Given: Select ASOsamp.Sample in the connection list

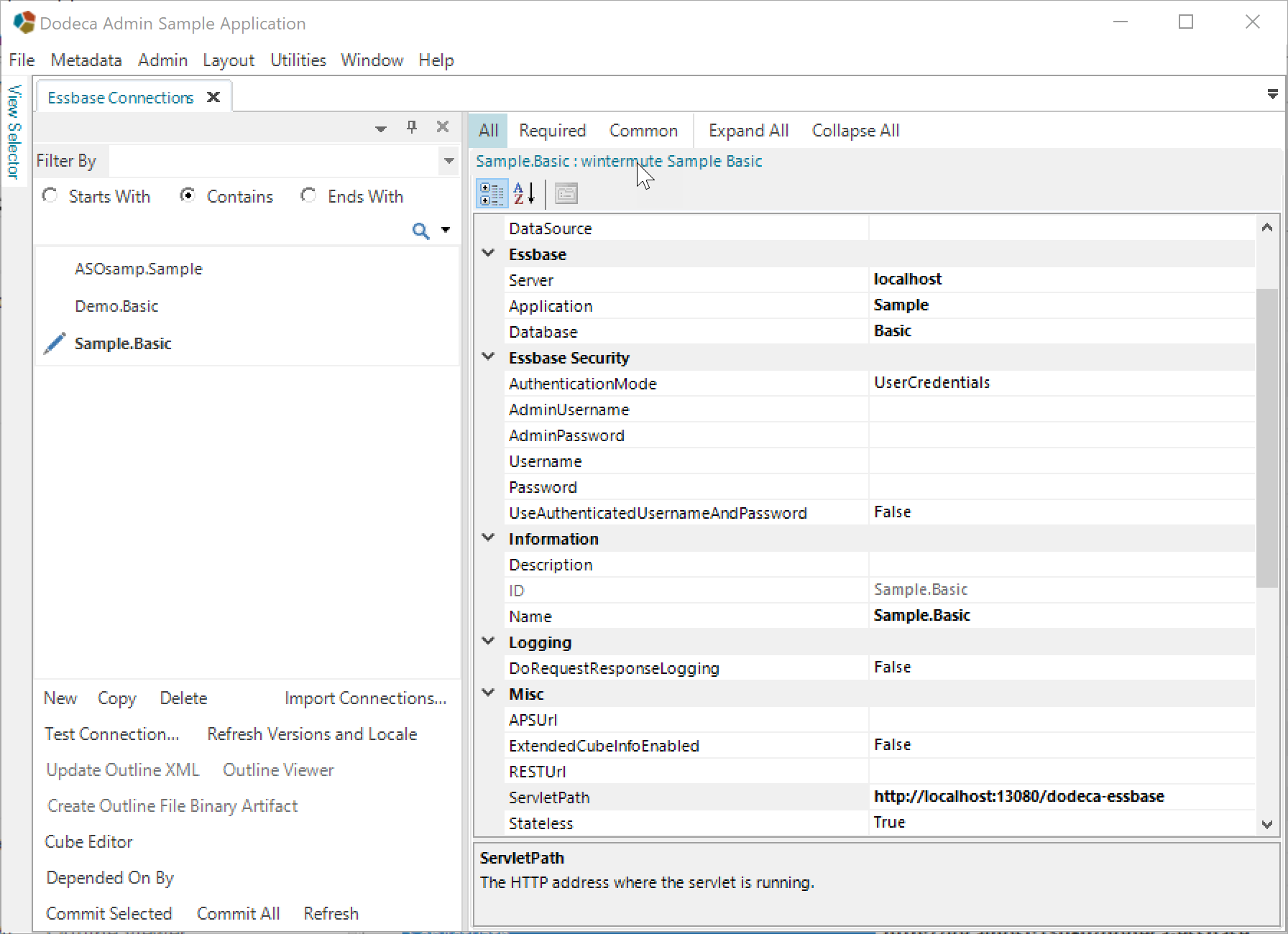Looking at the screenshot, I should 139,269.
